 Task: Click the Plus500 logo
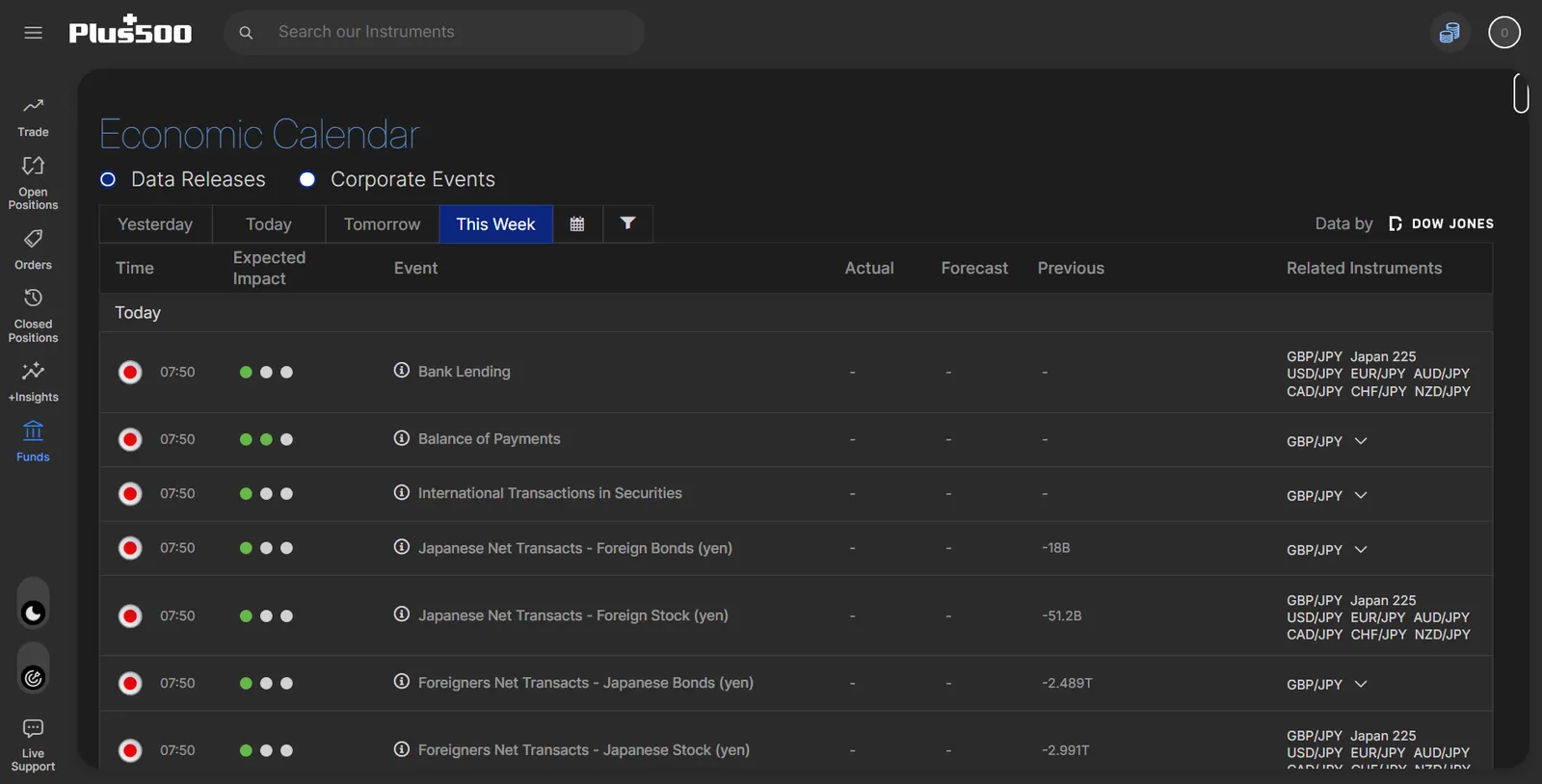click(x=130, y=31)
